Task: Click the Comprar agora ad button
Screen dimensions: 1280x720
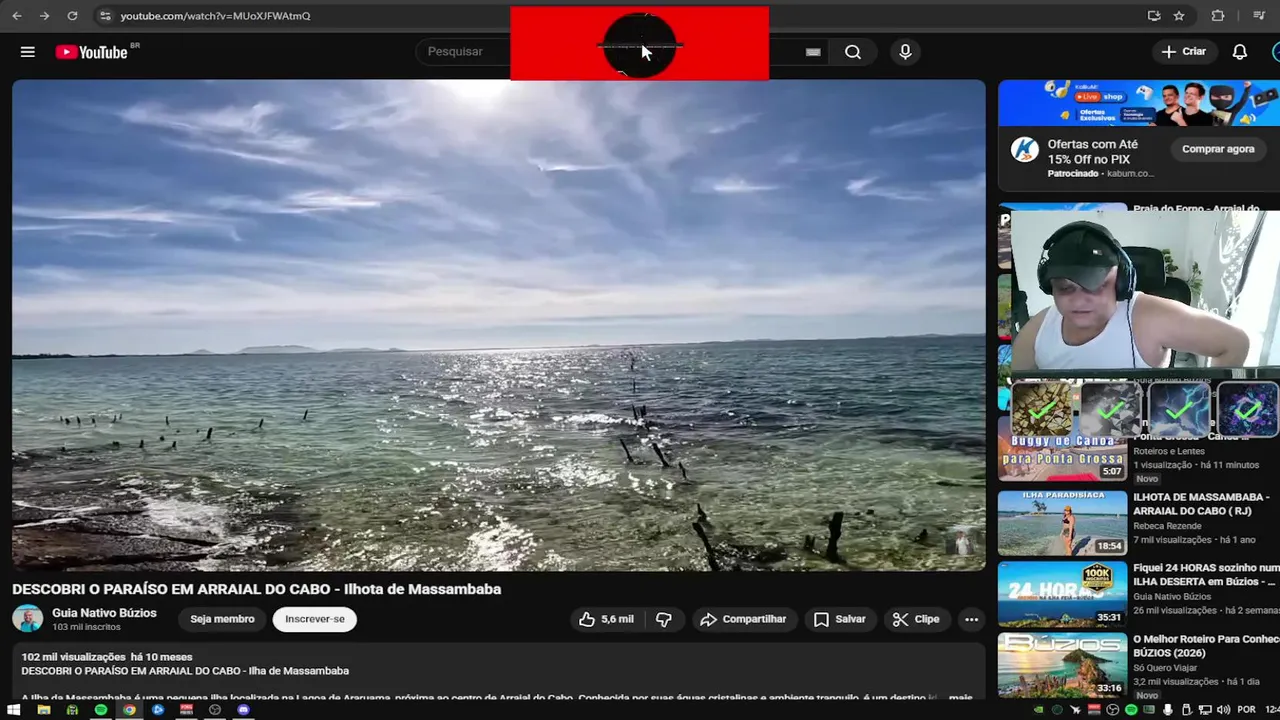Action: [x=1218, y=149]
